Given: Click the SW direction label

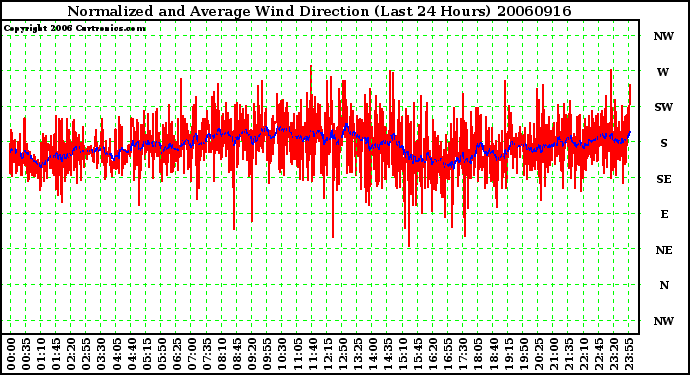Looking at the screenshot, I should click(664, 107).
